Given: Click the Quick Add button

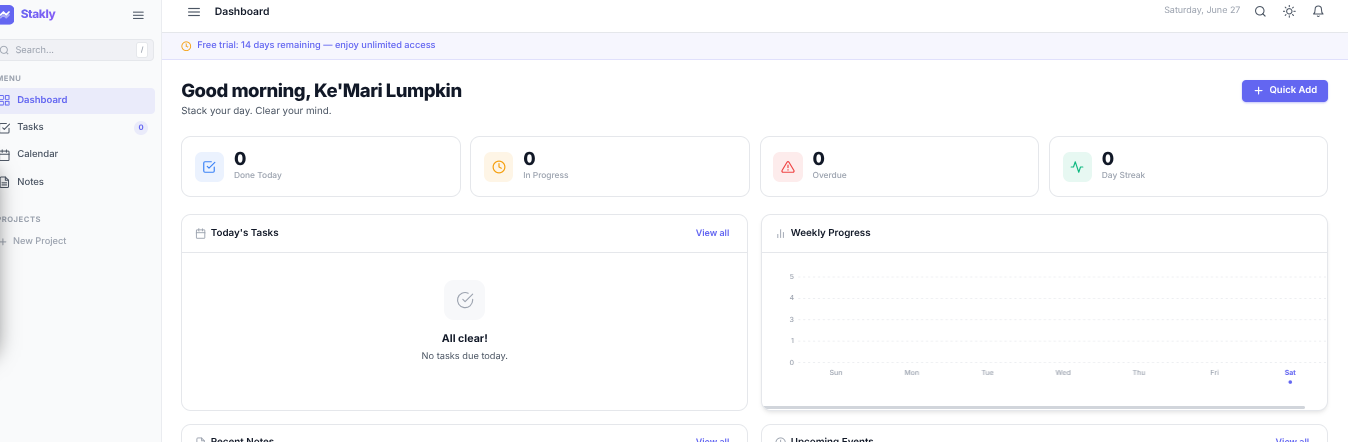Looking at the screenshot, I should coord(1285,90).
